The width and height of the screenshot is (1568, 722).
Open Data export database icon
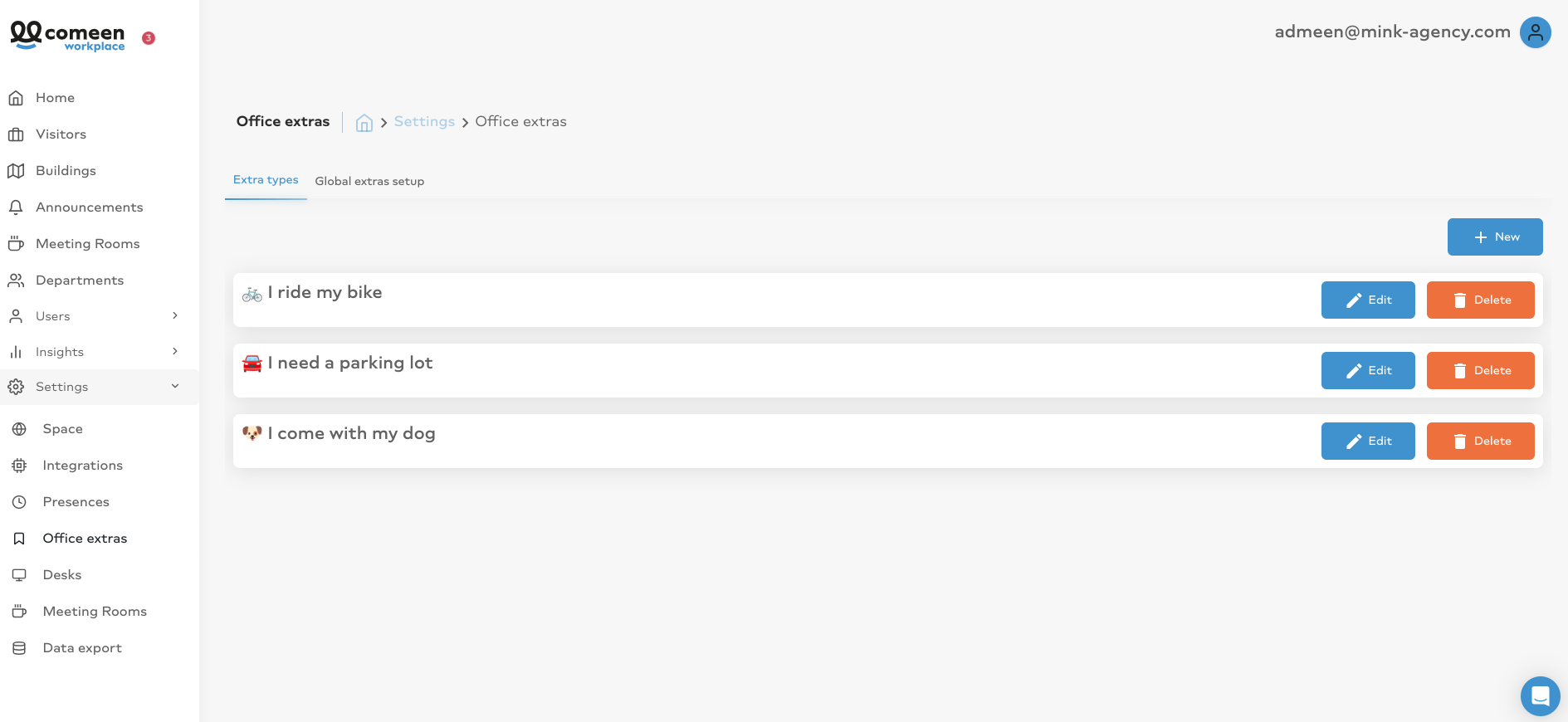pyautogui.click(x=19, y=648)
